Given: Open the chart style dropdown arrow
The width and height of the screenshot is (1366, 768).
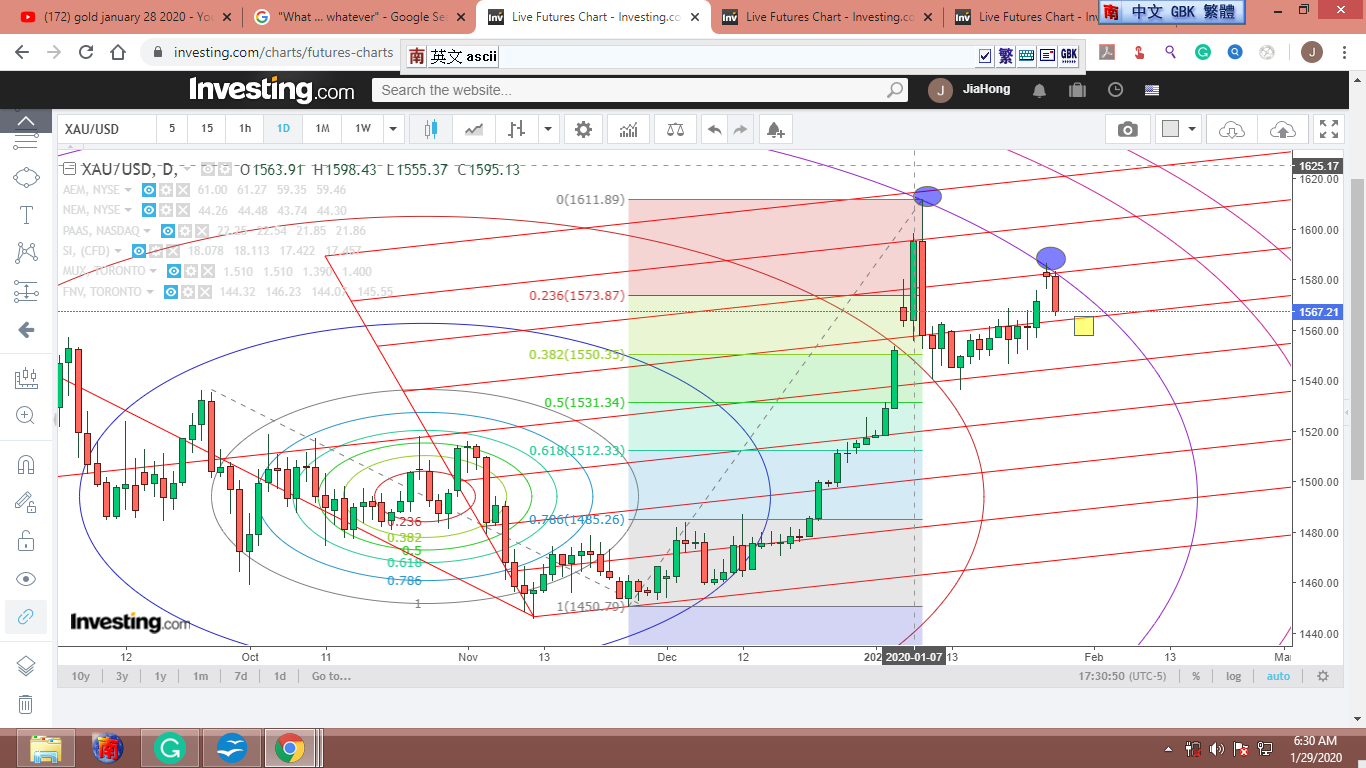Looking at the screenshot, I should [548, 129].
